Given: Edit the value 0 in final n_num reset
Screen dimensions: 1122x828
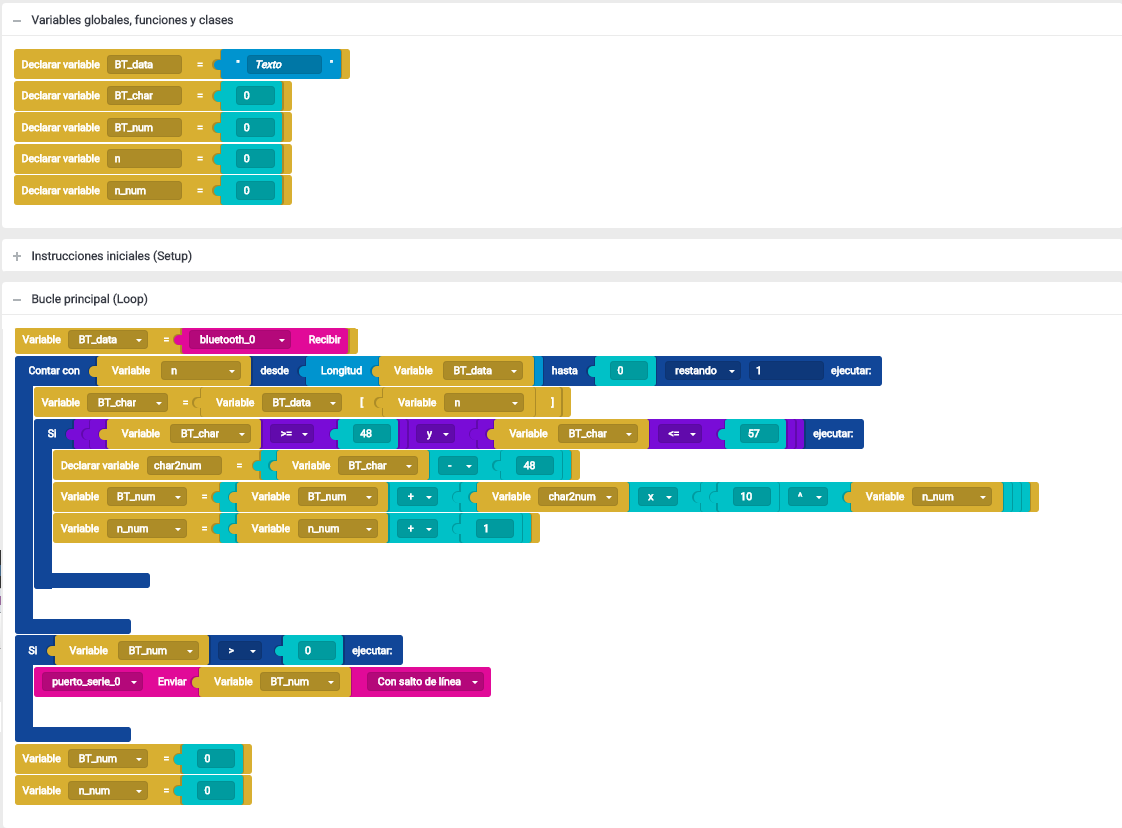Looking at the screenshot, I should [217, 791].
